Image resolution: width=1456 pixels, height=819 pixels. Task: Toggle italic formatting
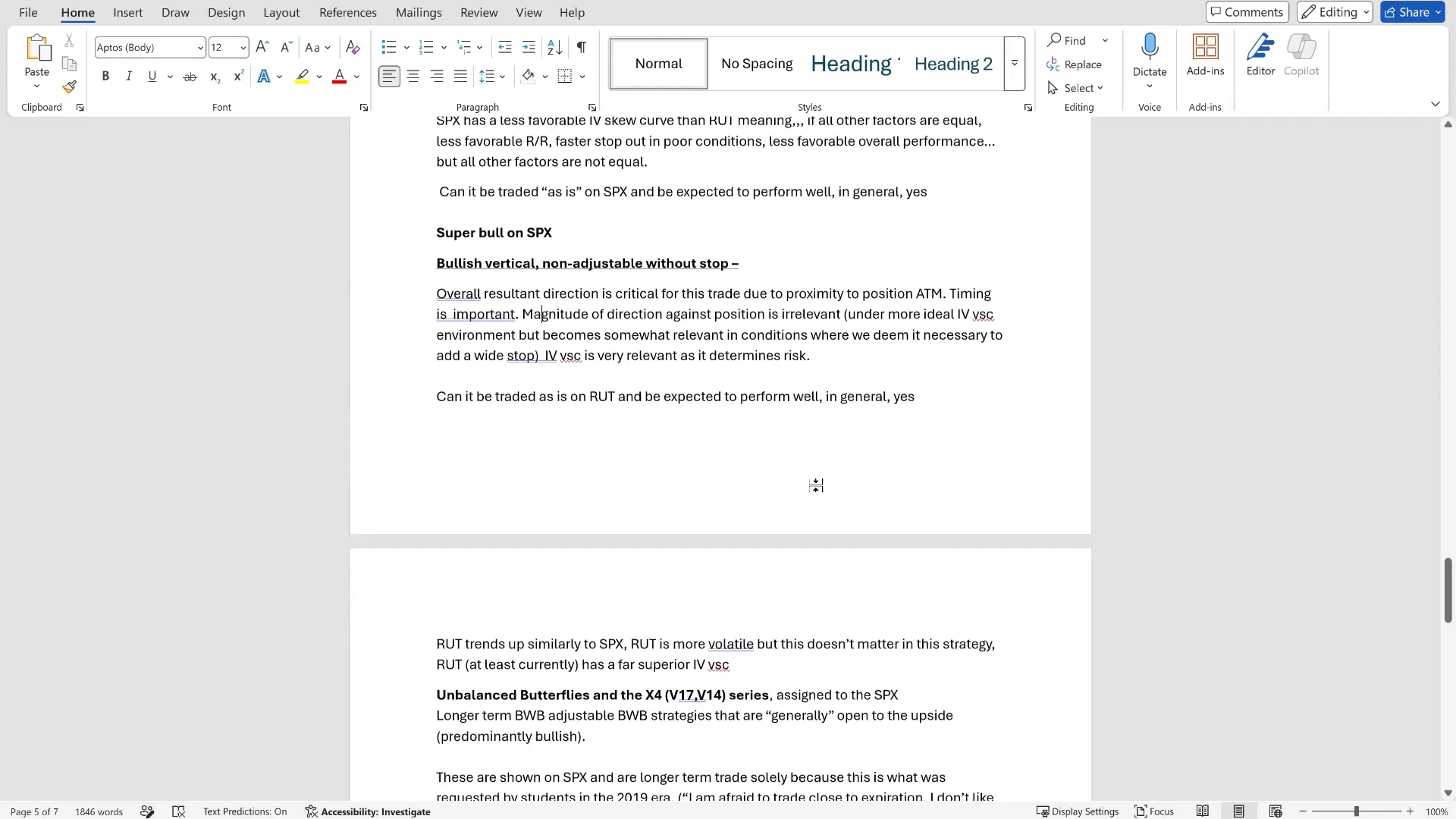pyautogui.click(x=129, y=77)
